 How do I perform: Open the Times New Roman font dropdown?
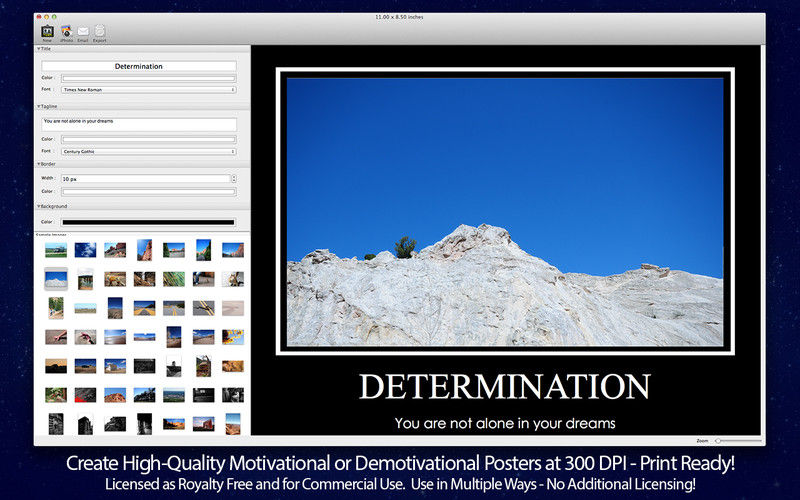click(x=148, y=90)
